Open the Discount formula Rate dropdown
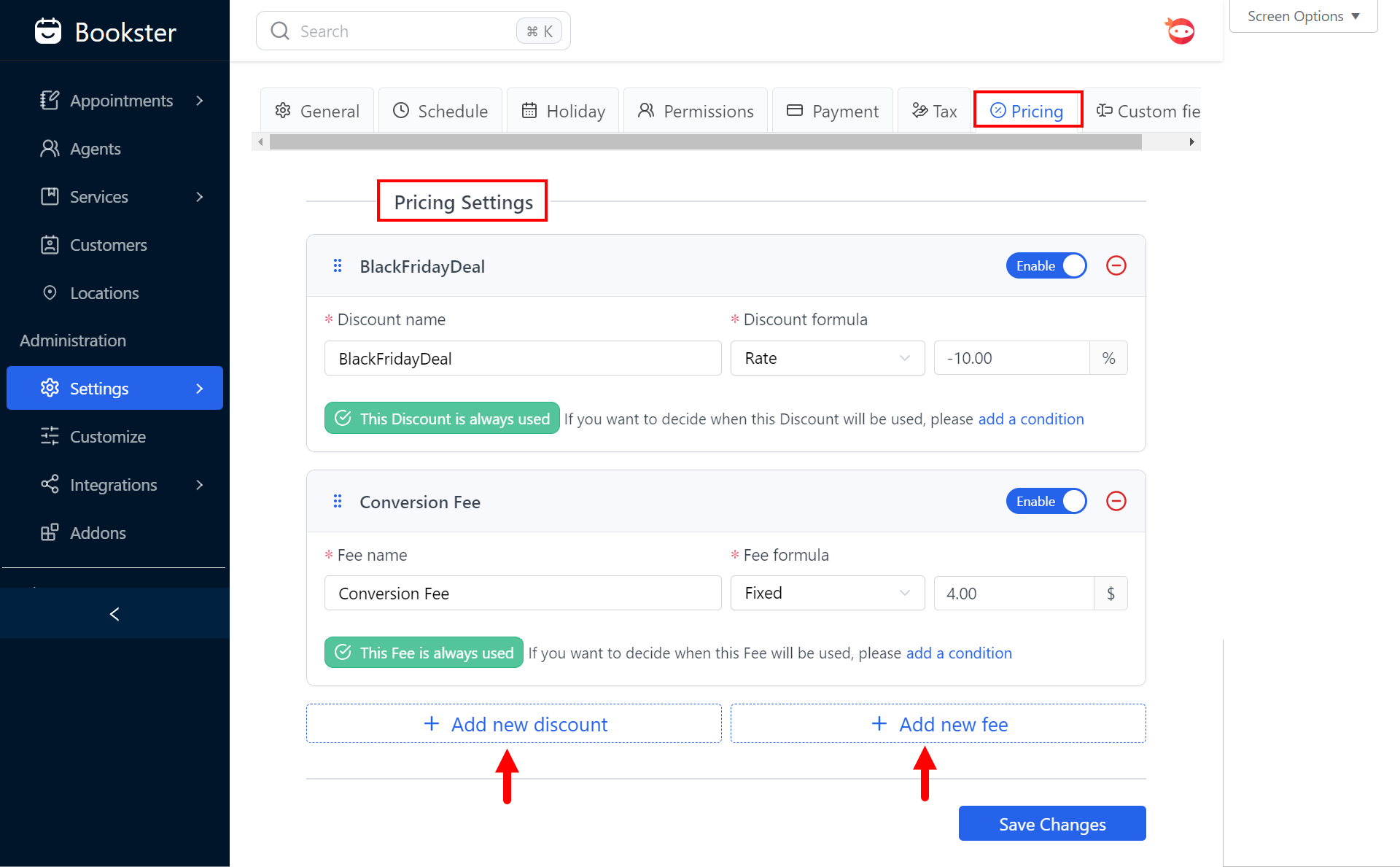Viewport: 1400px width, 867px height. [827, 358]
